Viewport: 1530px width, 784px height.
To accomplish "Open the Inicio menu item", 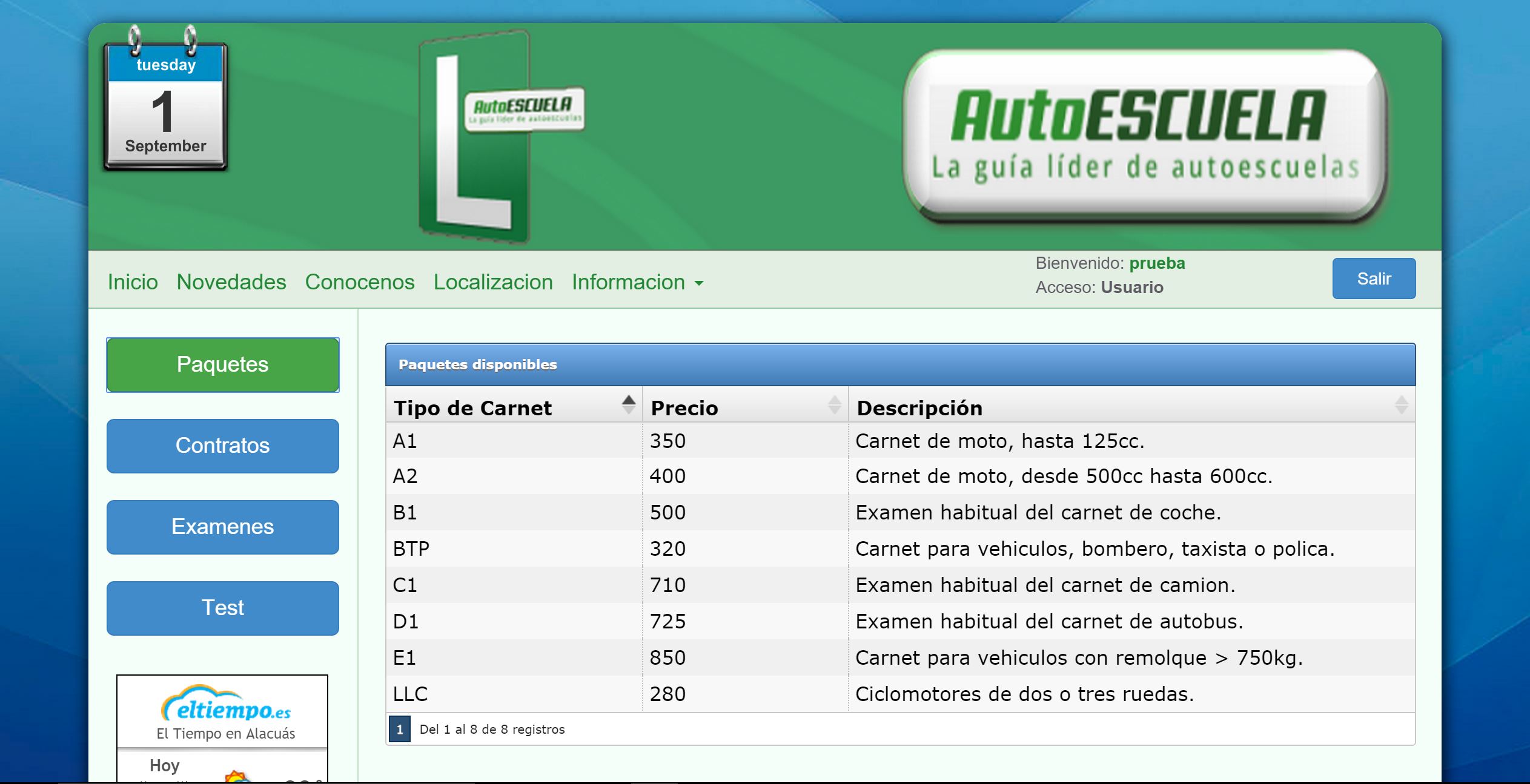I will coord(133,282).
